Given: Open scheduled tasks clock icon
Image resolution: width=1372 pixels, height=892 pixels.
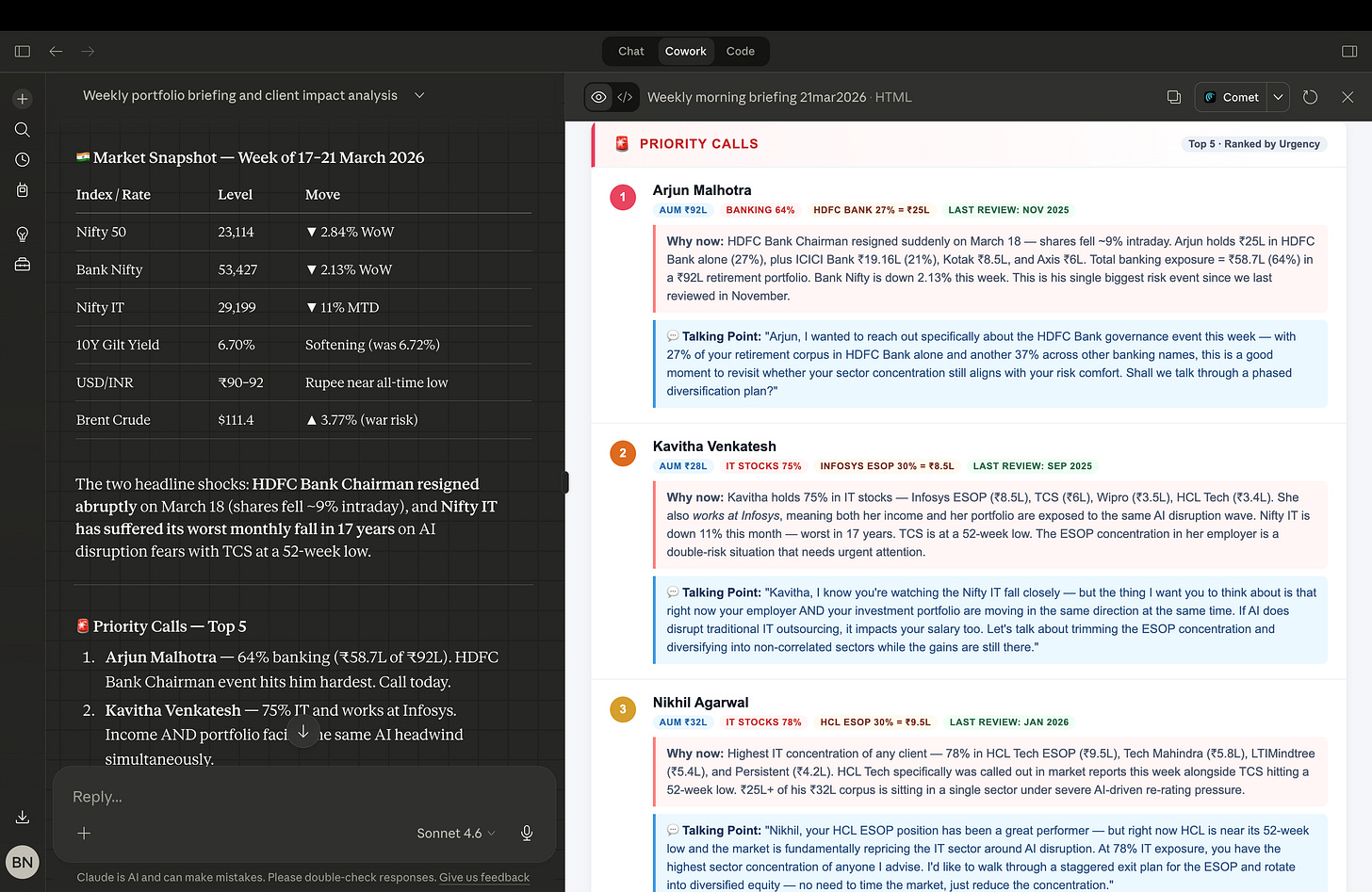Looking at the screenshot, I should click(23, 159).
